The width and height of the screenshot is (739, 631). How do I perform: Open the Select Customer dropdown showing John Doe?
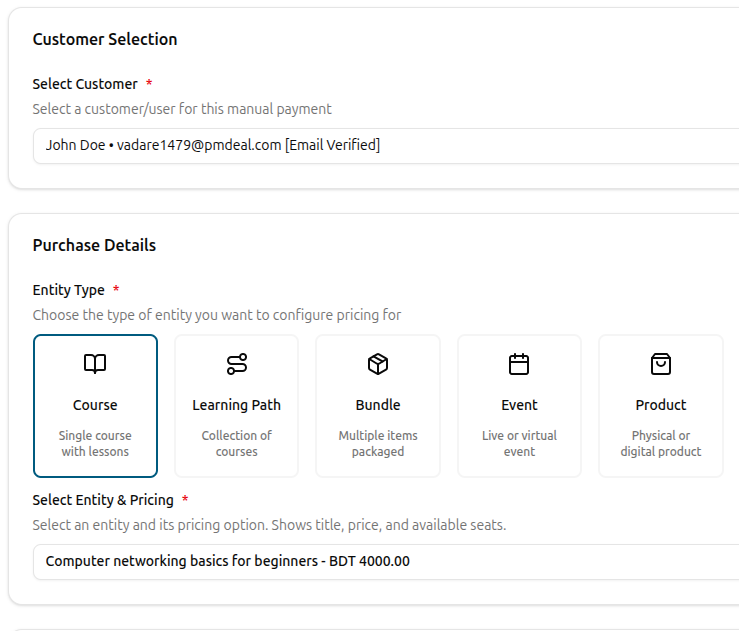coord(386,146)
